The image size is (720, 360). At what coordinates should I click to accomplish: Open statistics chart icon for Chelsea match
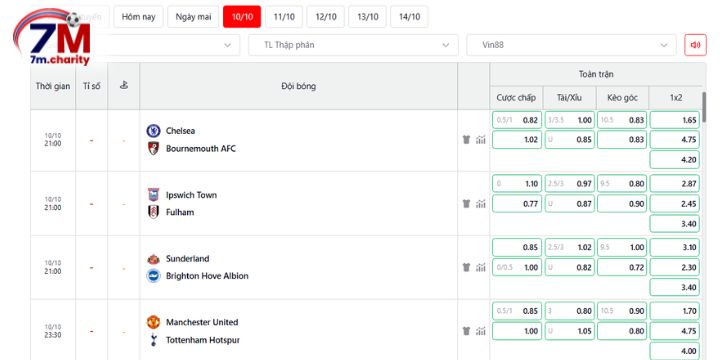pos(481,140)
